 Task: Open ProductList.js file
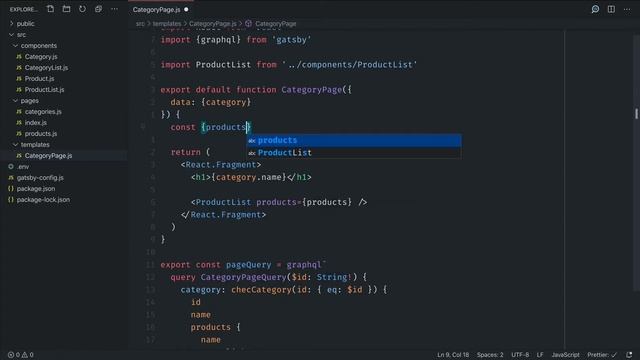pos(44,89)
